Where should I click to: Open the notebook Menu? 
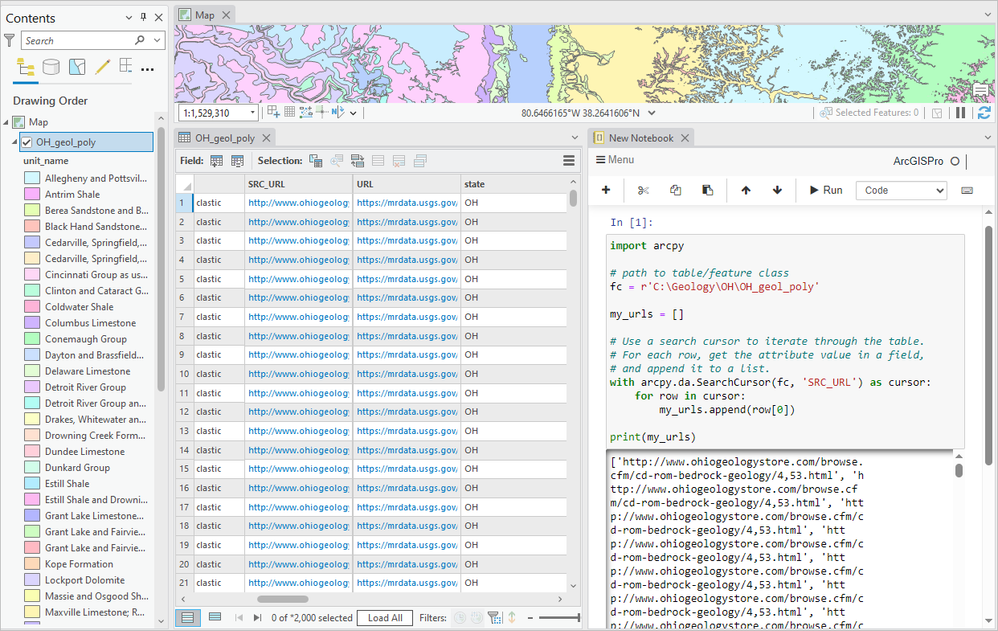(615, 160)
